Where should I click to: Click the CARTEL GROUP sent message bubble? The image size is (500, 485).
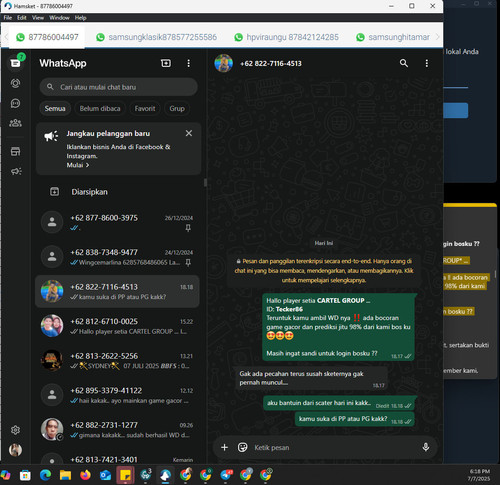[338, 327]
